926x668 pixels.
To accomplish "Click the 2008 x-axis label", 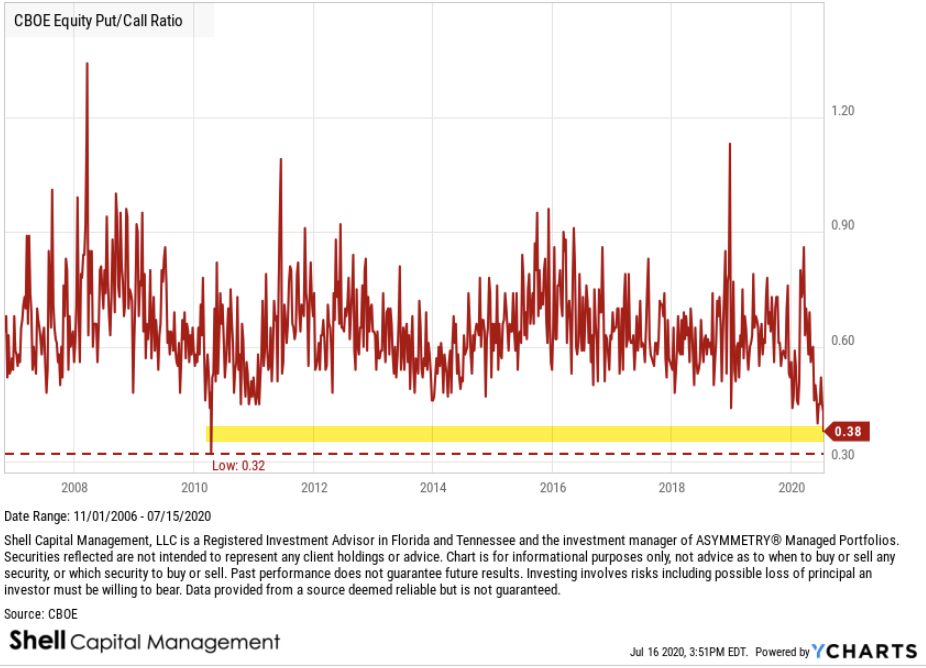I will click(73, 488).
